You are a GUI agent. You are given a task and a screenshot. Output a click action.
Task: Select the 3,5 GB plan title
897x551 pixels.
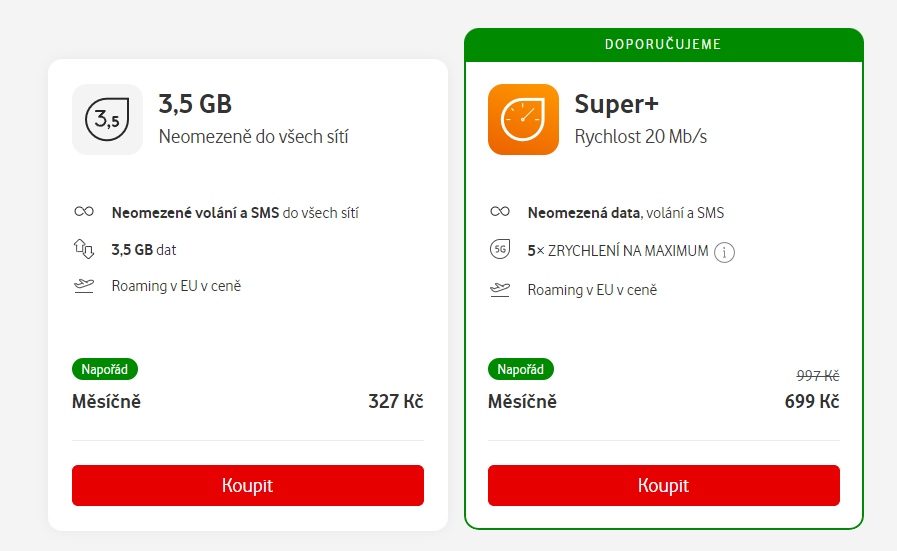coord(195,104)
